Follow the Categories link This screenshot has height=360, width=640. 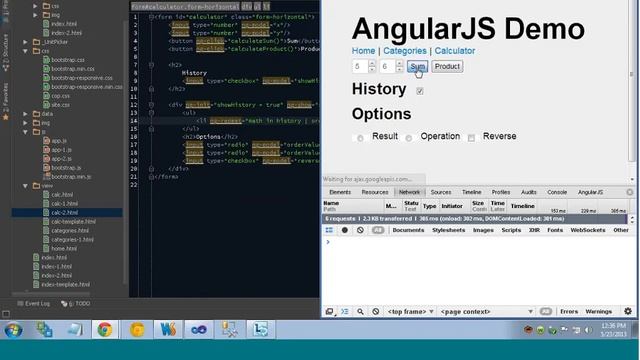[x=404, y=51]
